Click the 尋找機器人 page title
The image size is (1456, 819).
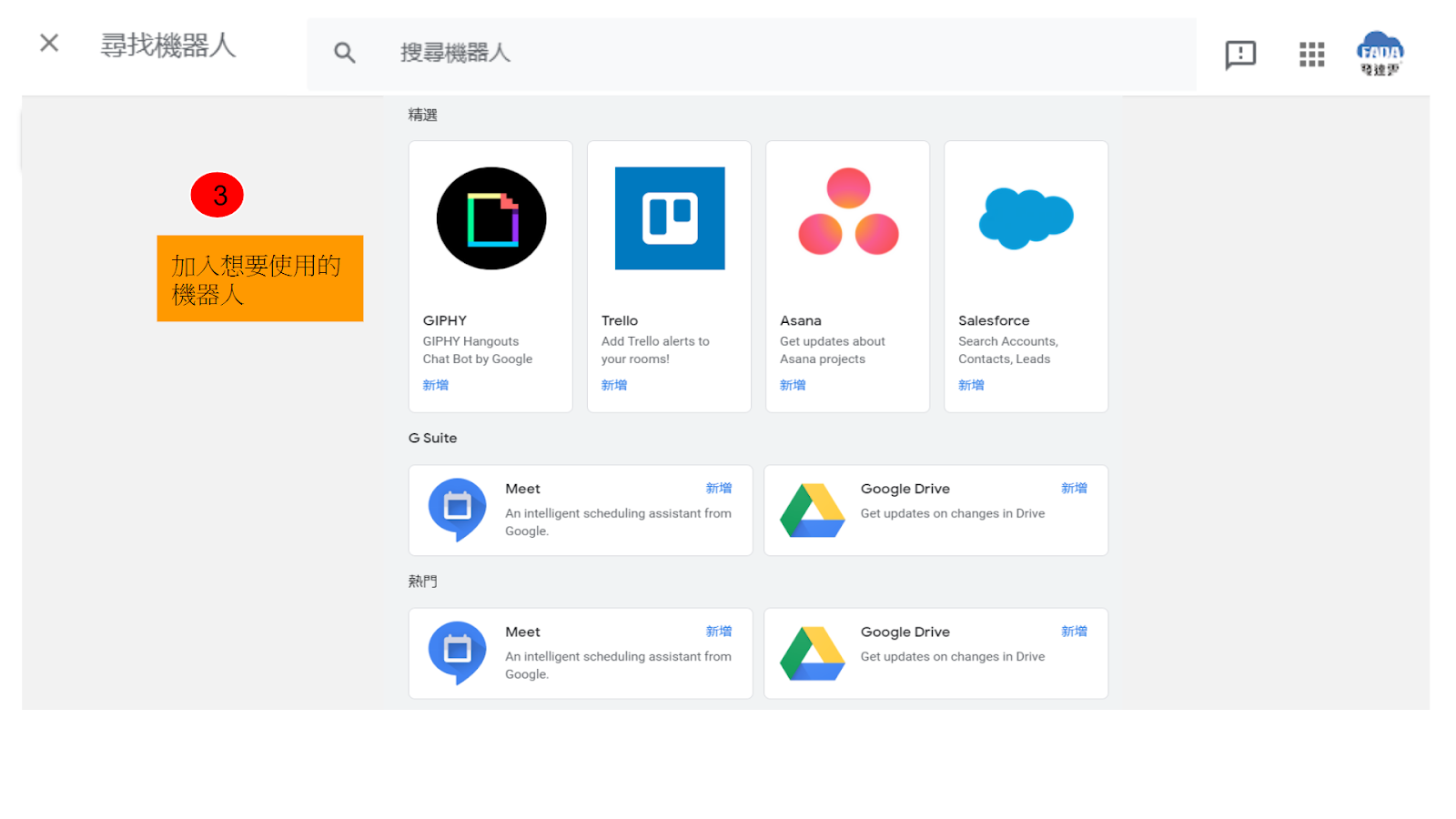pyautogui.click(x=168, y=45)
